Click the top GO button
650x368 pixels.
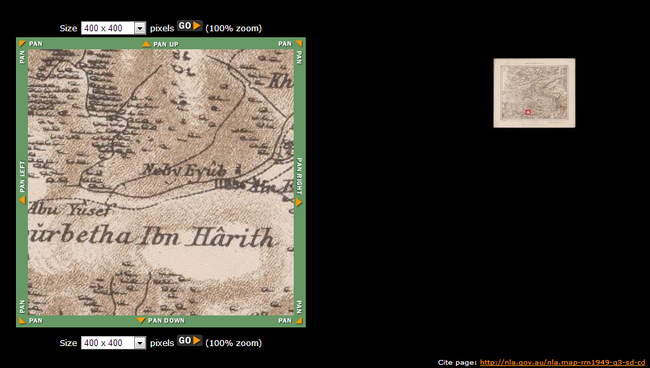pyautogui.click(x=190, y=26)
